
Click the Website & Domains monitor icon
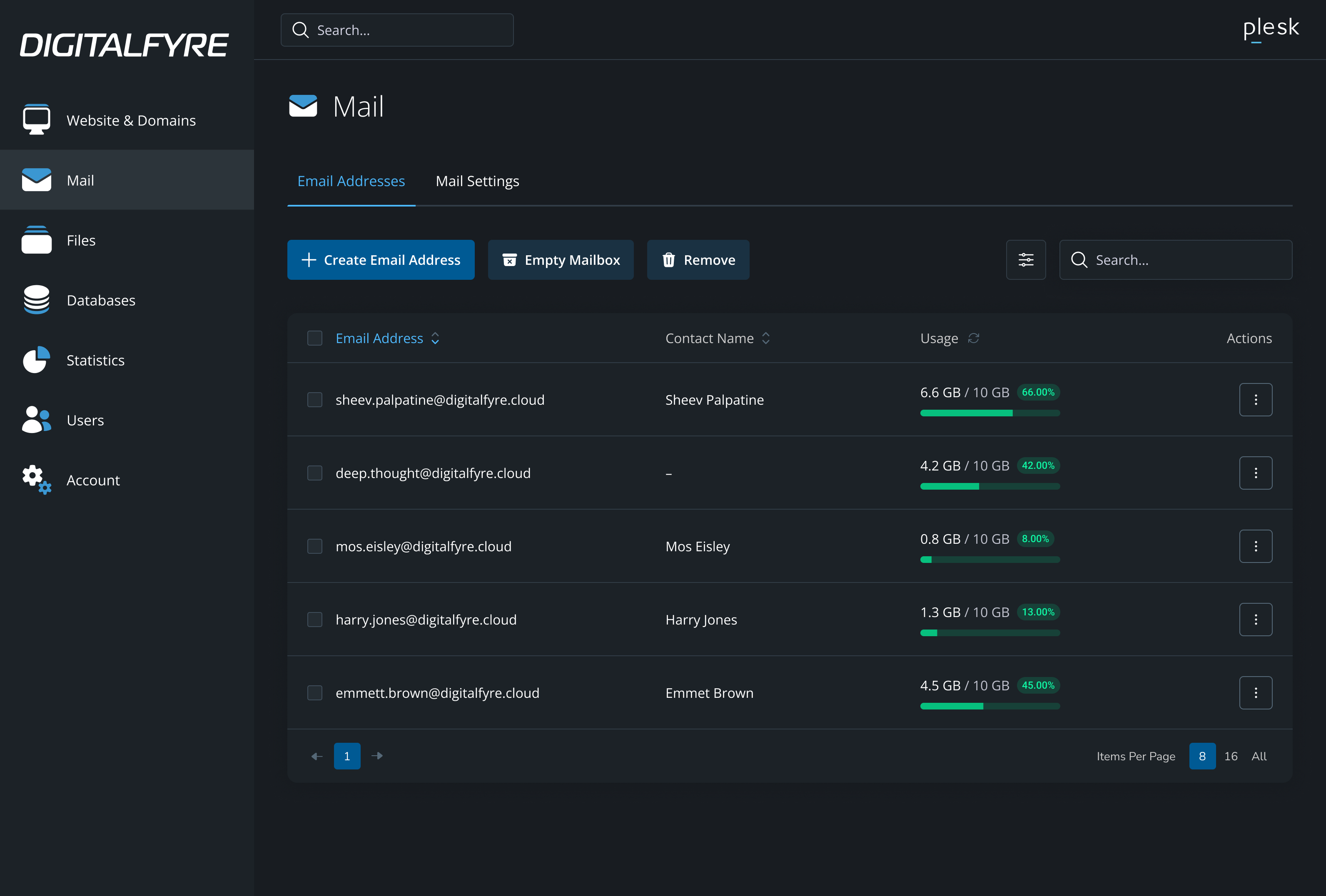[x=37, y=119]
